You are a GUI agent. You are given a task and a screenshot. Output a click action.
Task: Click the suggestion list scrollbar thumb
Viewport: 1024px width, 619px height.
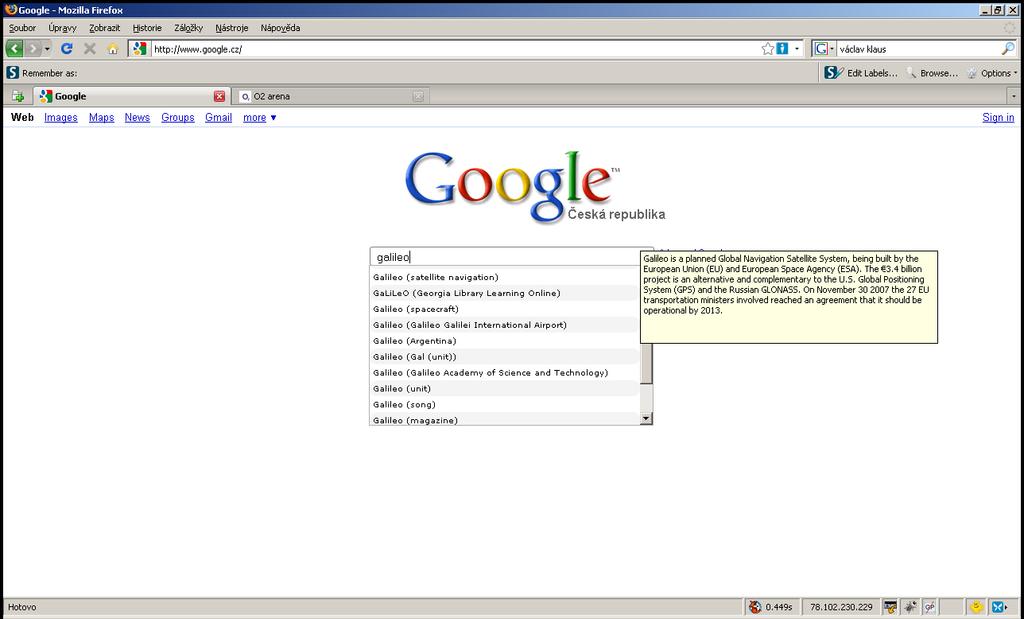tap(647, 363)
